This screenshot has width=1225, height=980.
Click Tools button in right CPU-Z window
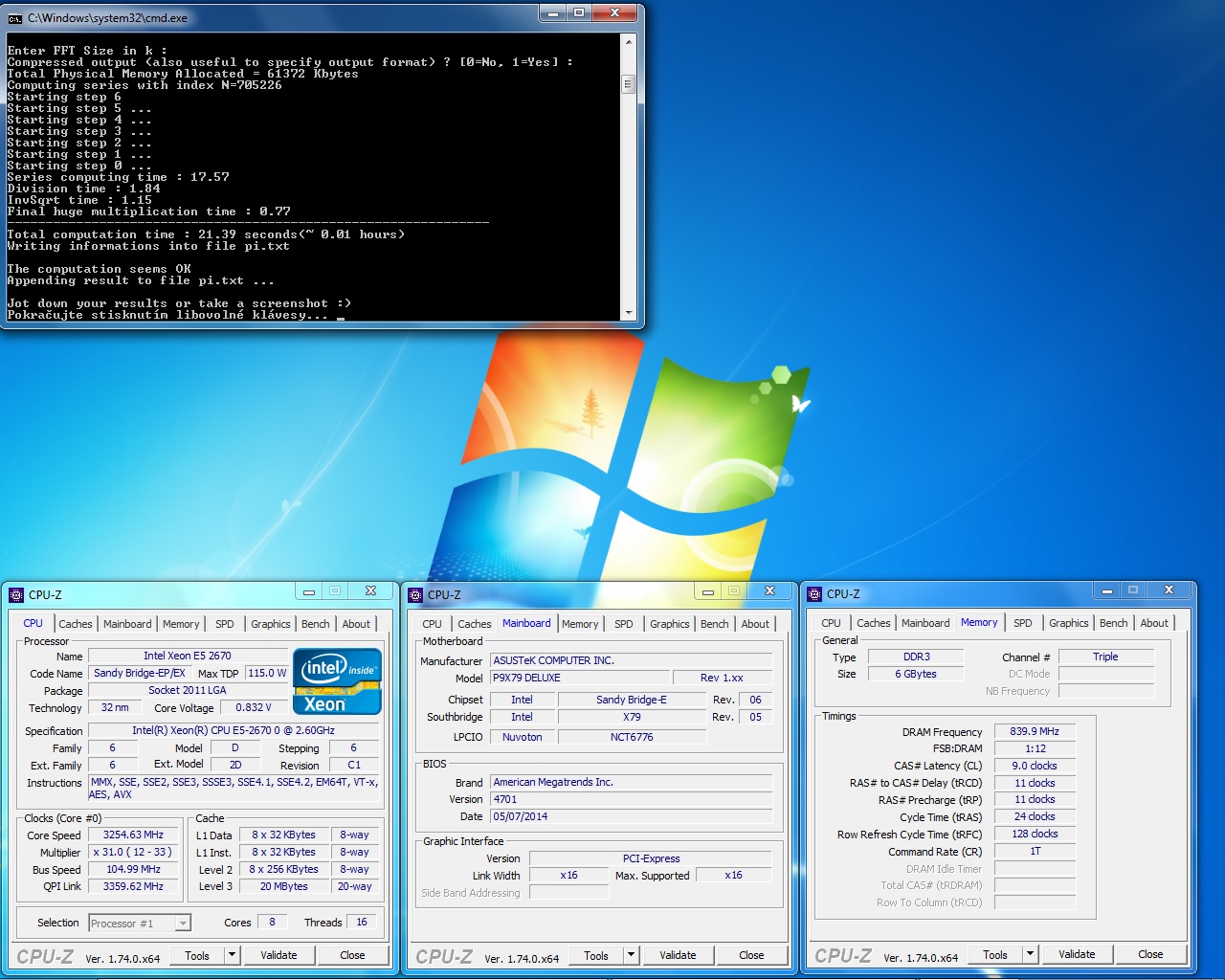click(995, 954)
